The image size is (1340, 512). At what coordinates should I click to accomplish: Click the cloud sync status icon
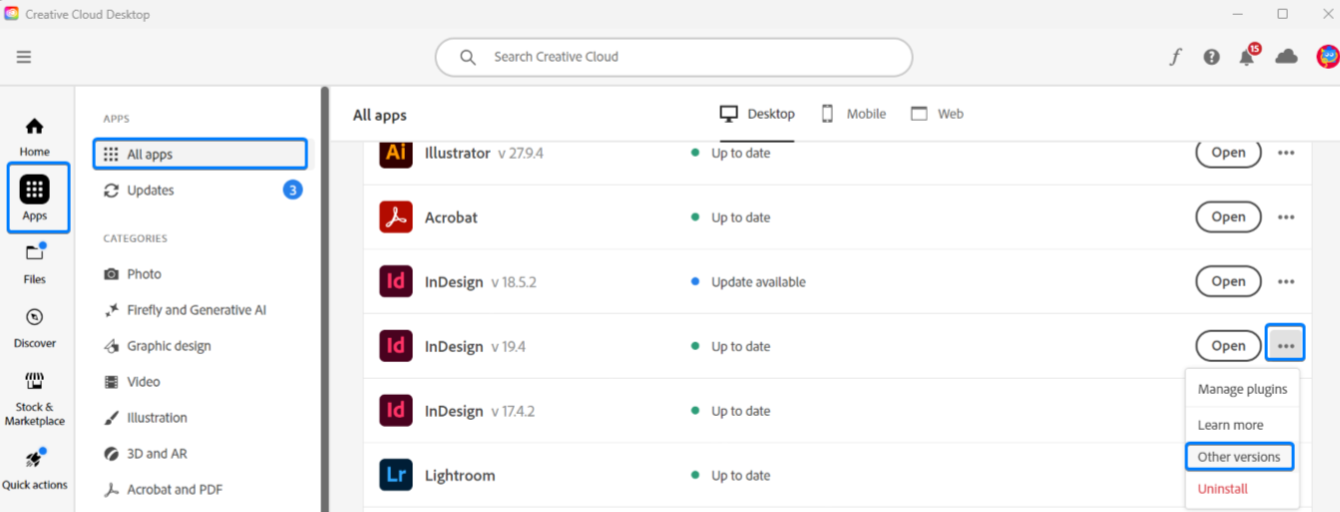[x=1287, y=57]
